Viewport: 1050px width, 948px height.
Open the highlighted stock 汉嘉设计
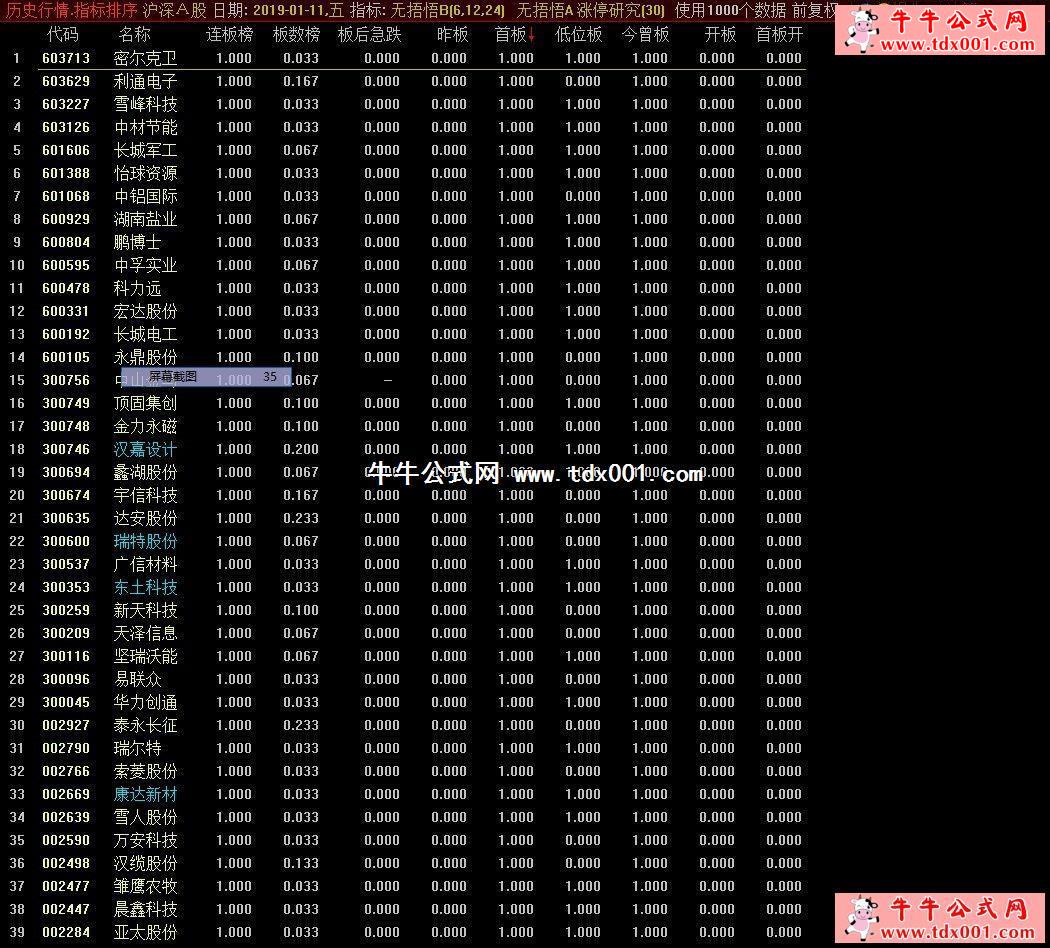145,449
